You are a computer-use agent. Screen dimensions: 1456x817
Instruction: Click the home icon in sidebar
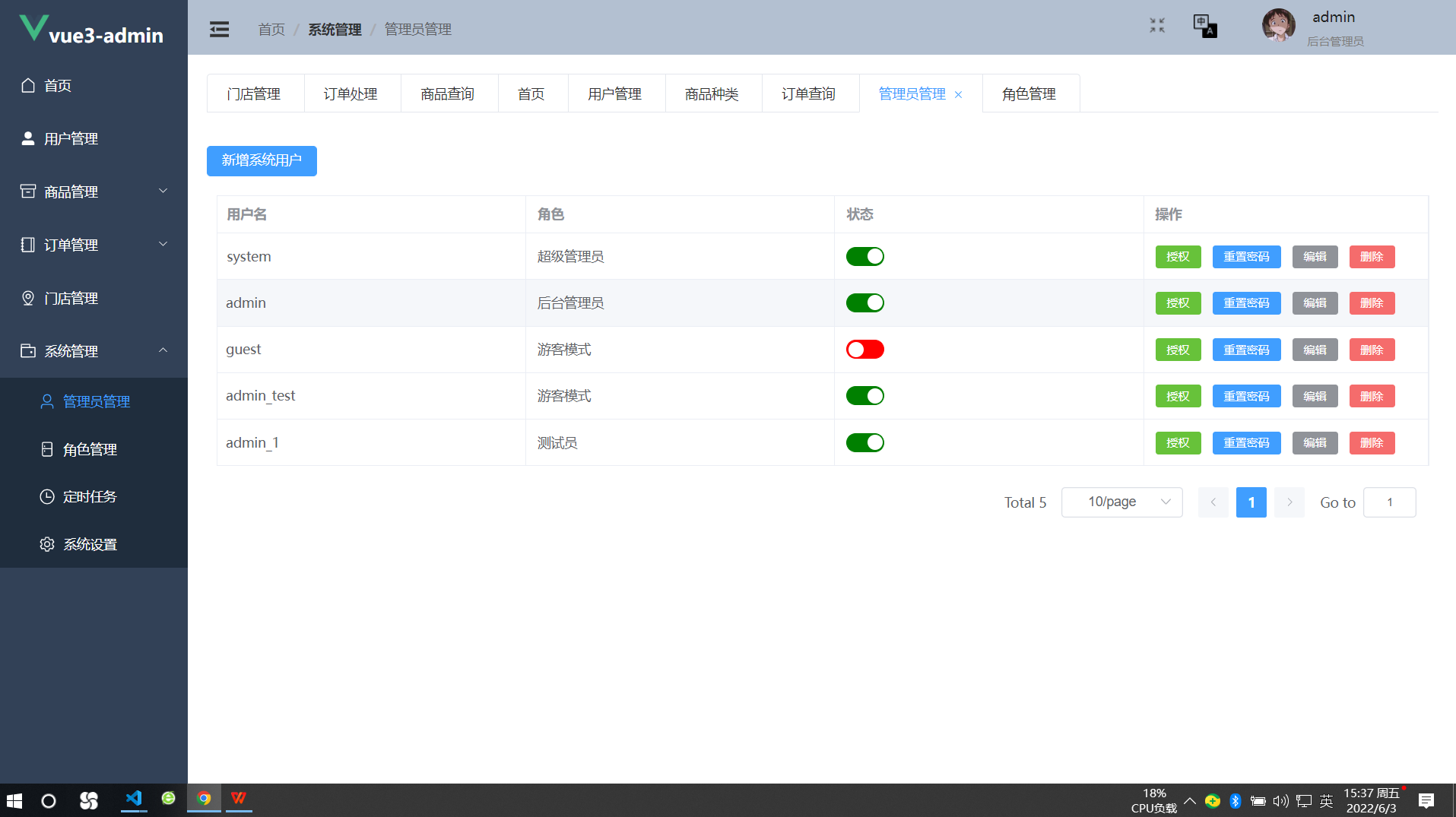28,85
